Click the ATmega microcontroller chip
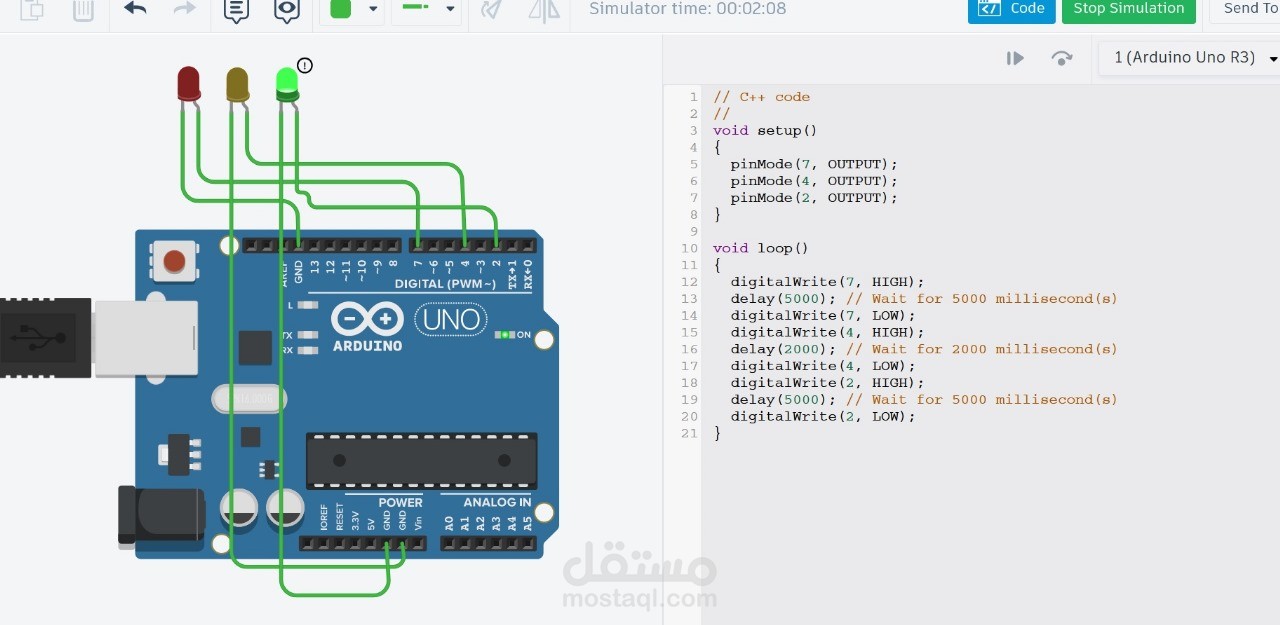The height and width of the screenshot is (625, 1280). [421, 461]
